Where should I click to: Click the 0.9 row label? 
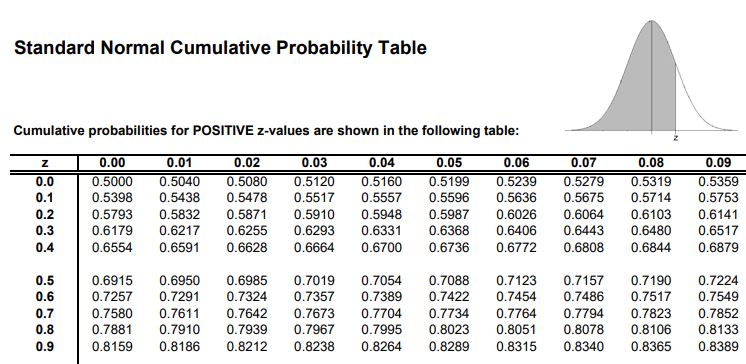pos(45,346)
